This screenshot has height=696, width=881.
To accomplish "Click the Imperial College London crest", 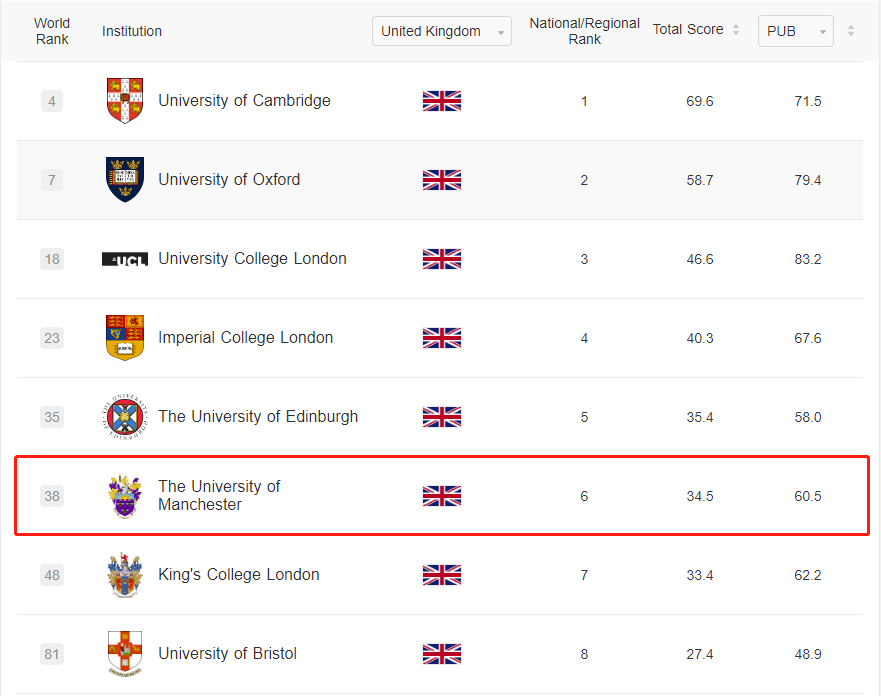I will [125, 338].
